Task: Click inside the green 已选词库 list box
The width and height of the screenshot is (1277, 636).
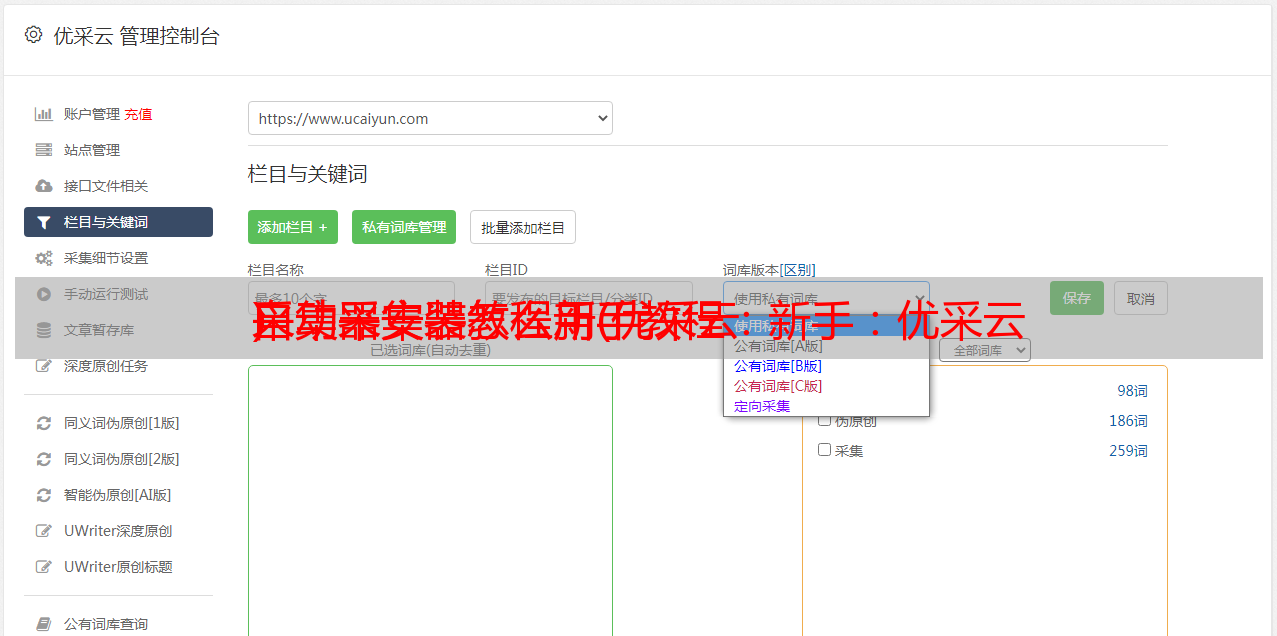Action: coord(430,500)
